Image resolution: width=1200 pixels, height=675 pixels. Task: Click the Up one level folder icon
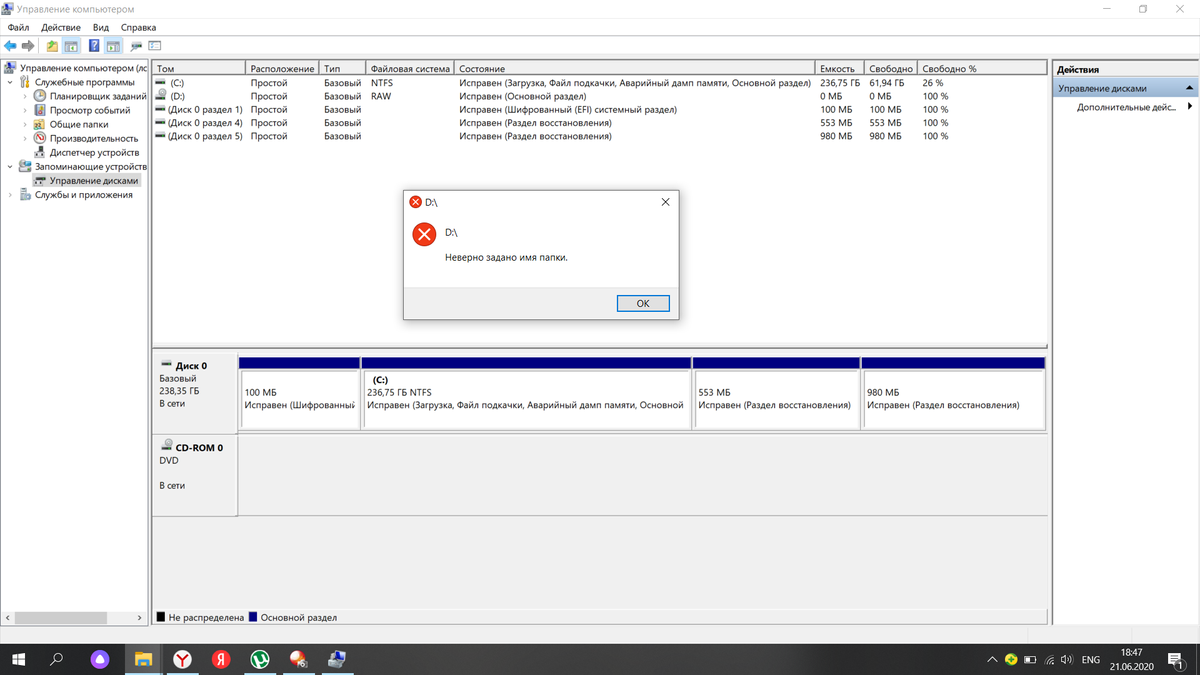coord(53,46)
